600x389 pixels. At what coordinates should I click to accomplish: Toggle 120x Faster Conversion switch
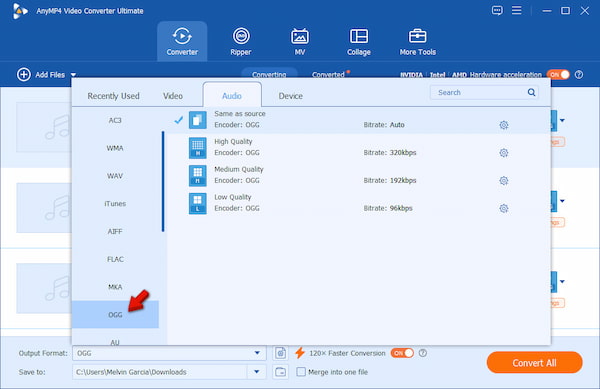tap(402, 353)
